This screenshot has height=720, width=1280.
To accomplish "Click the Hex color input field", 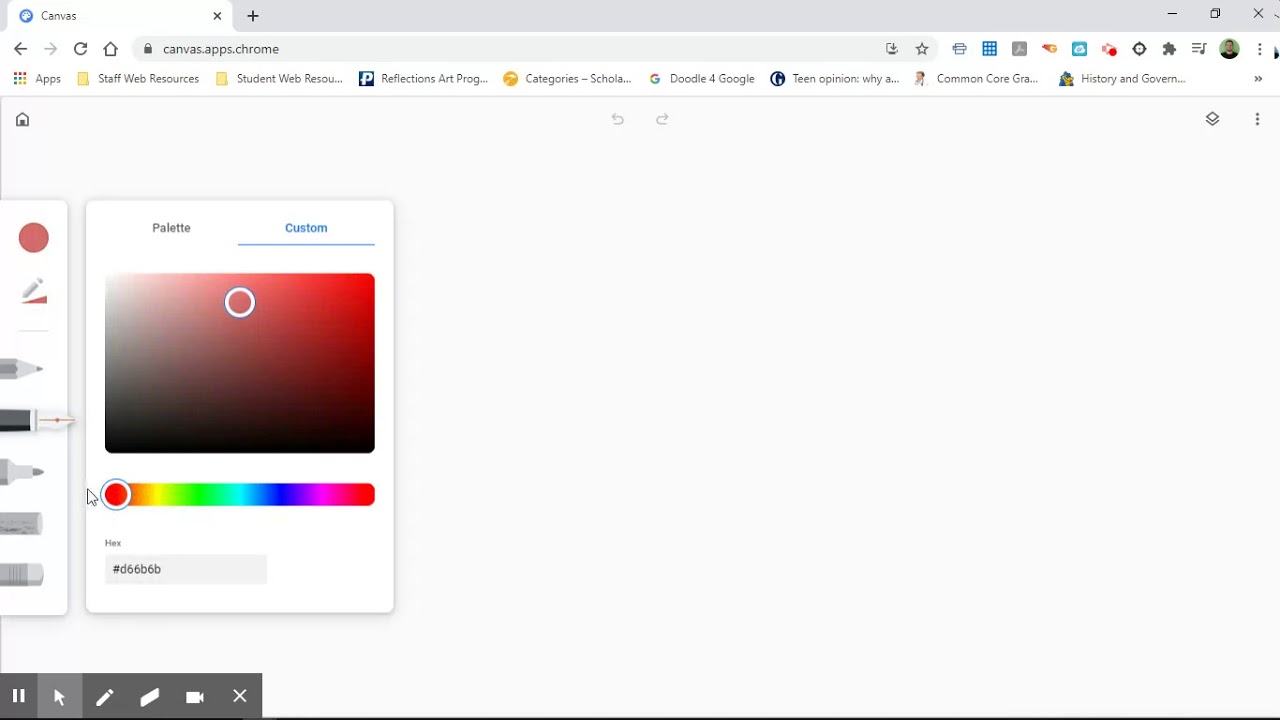I will tap(186, 569).
